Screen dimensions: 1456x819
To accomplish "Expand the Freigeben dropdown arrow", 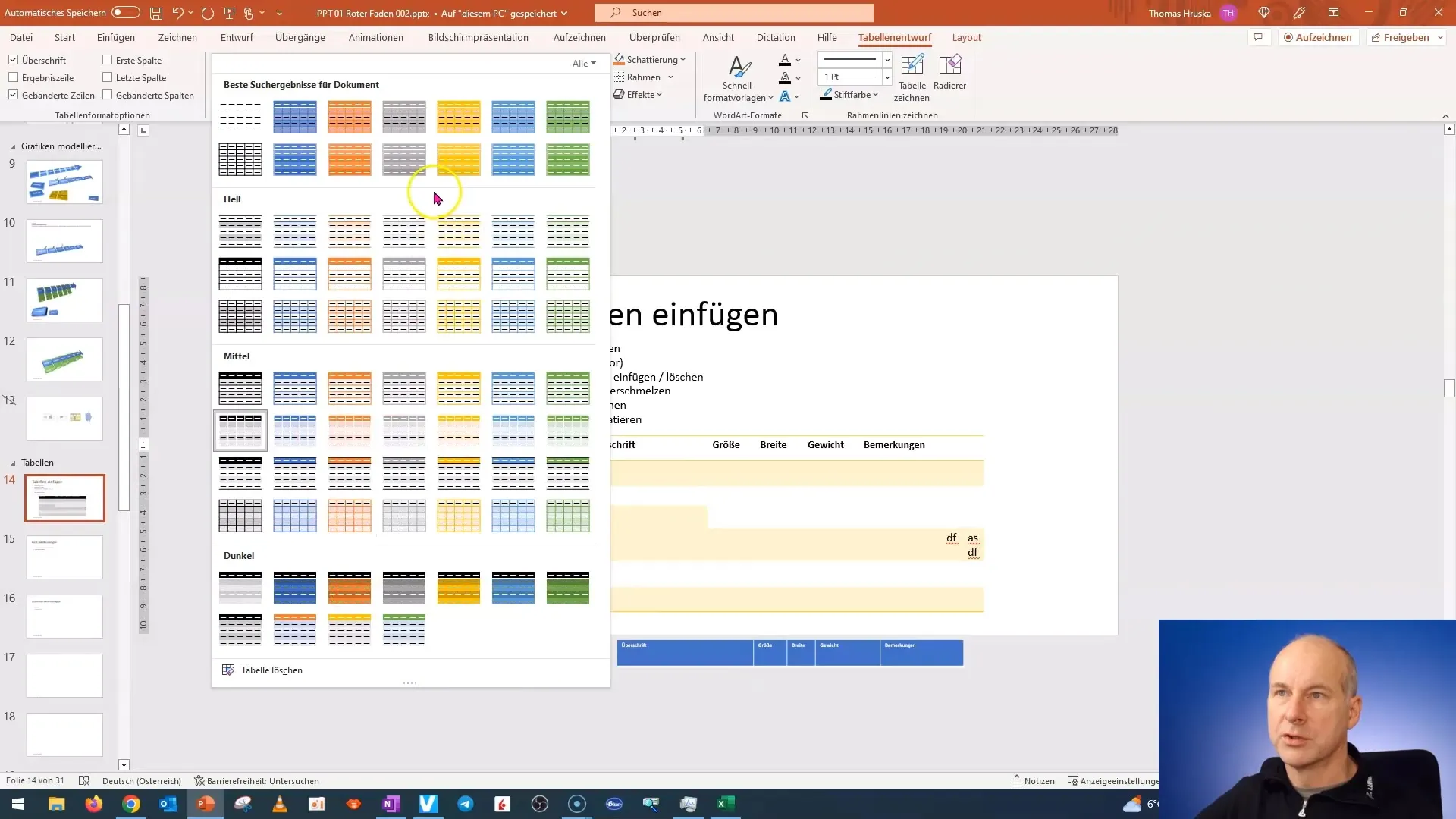I will [x=1439, y=37].
